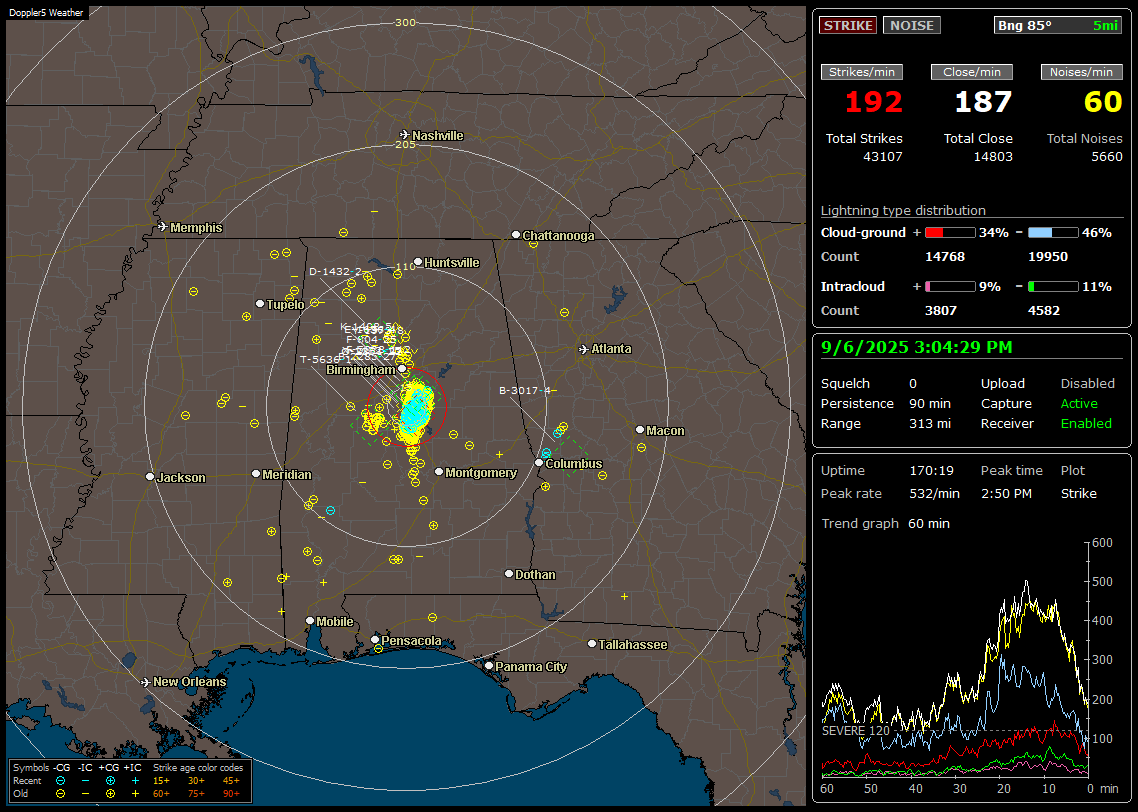Click the recent +IC cyan plus symbol
1138x812 pixels.
135,781
